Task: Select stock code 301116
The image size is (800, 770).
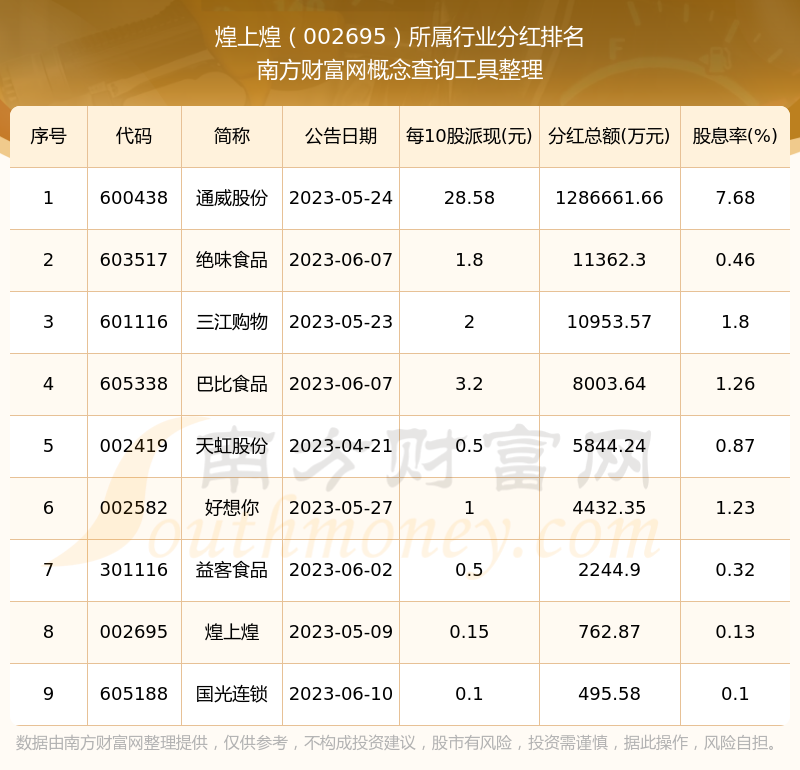Action: pyautogui.click(x=134, y=570)
